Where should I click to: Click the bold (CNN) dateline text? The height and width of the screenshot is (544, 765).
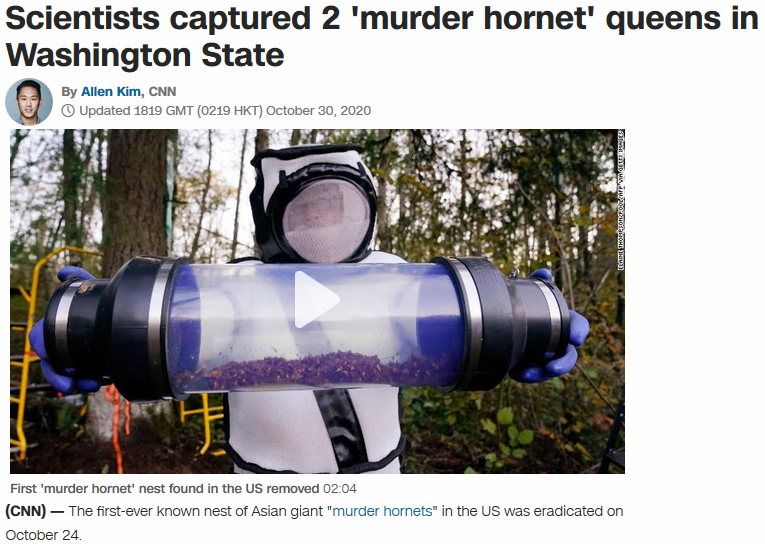25,511
